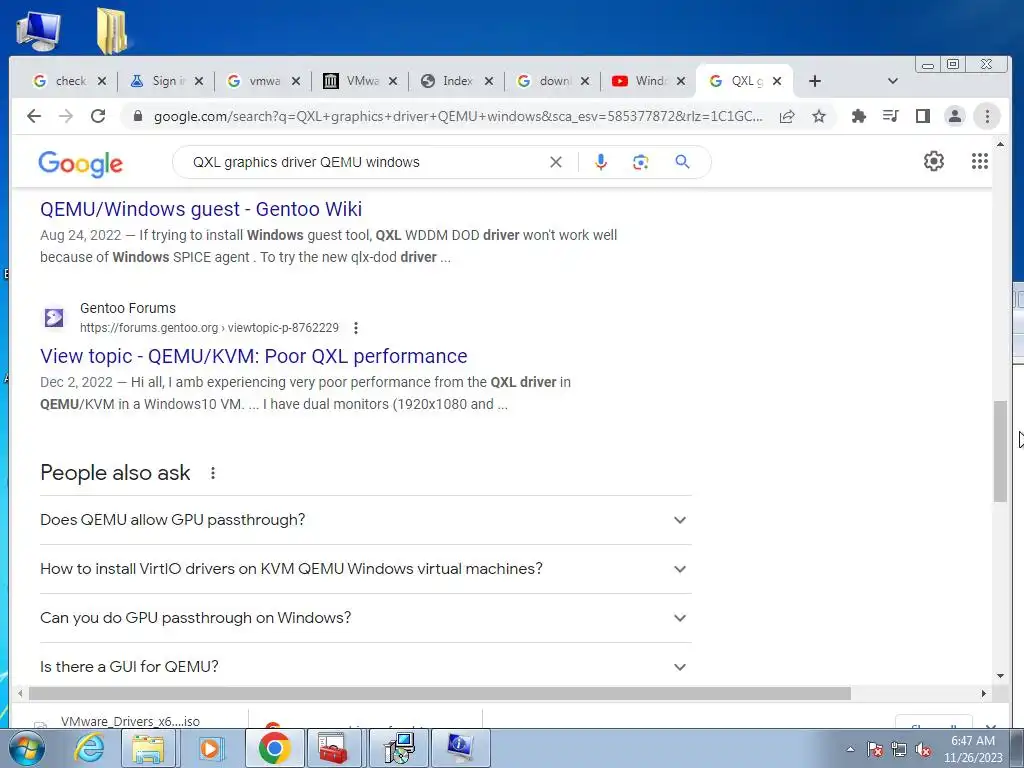
Task: Expand 'Is there a GUI for QEMU?'
Action: [366, 667]
